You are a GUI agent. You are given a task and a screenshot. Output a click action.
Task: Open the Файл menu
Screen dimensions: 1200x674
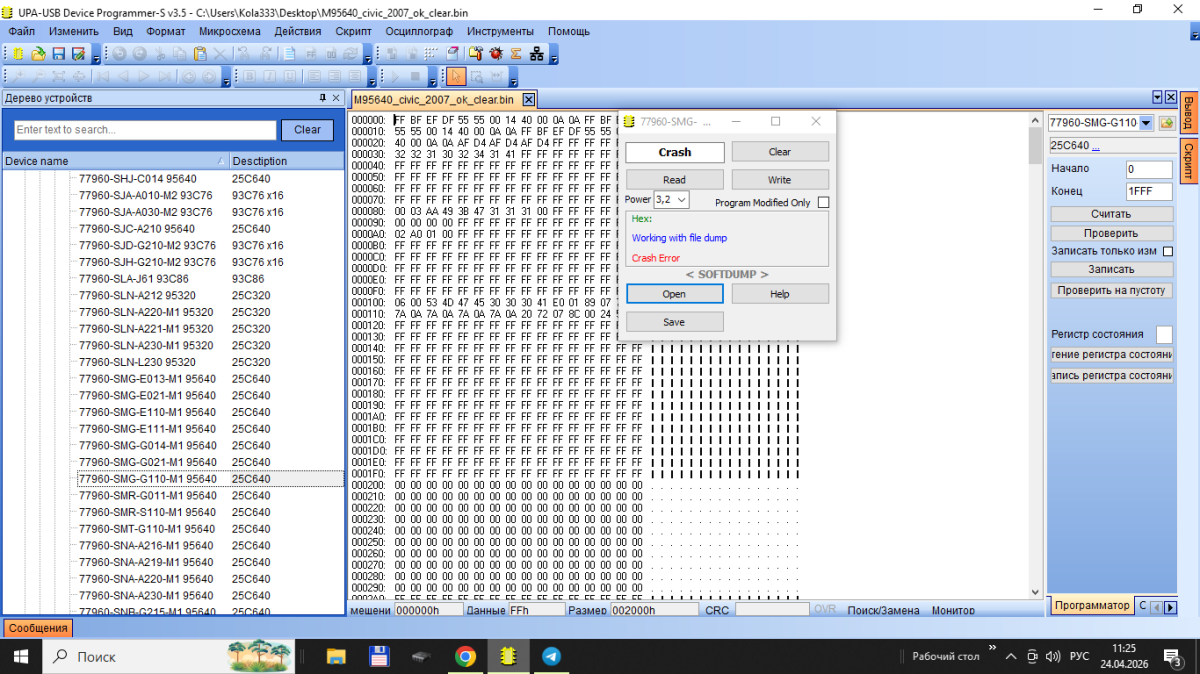pos(21,31)
